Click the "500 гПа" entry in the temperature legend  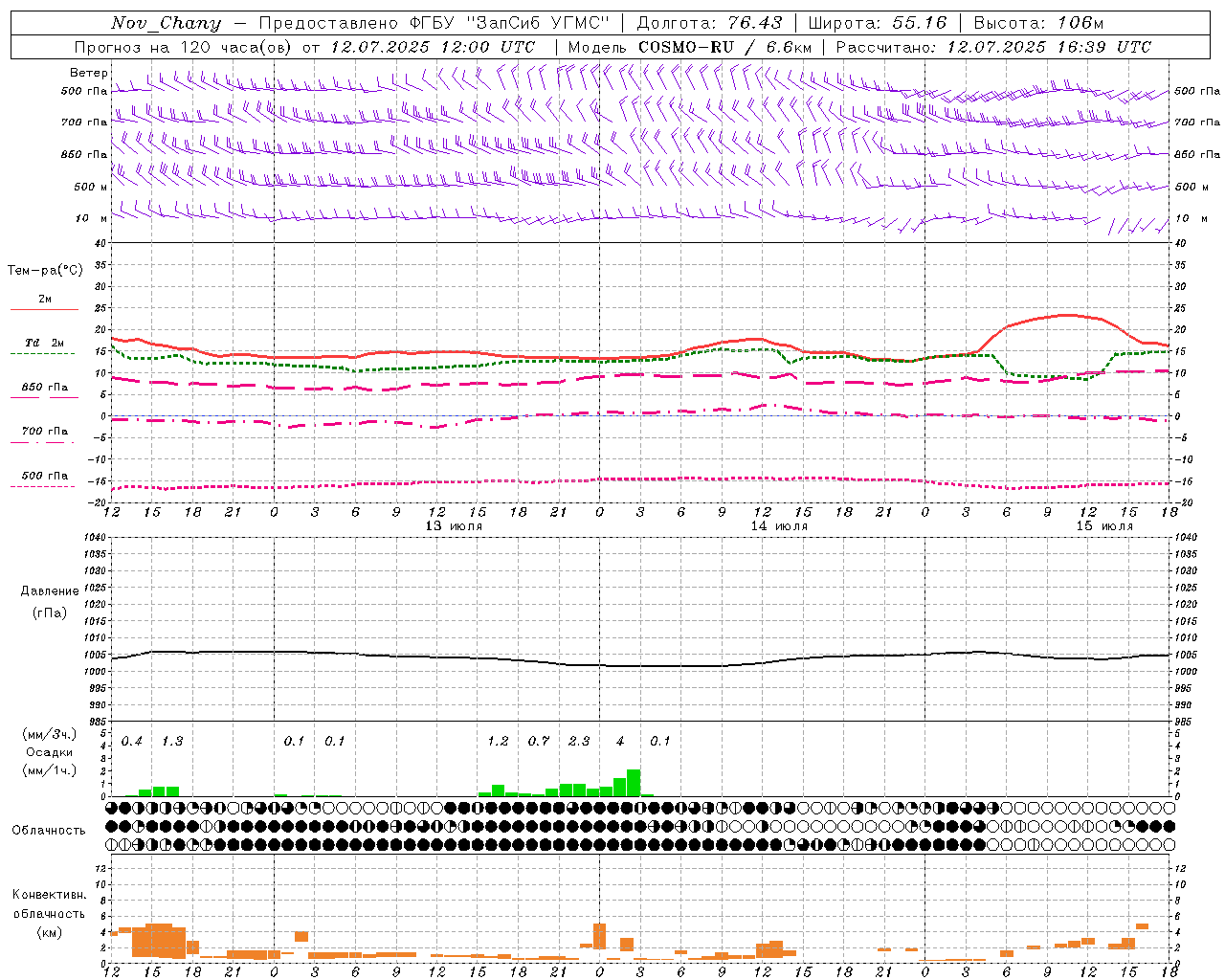(x=44, y=476)
